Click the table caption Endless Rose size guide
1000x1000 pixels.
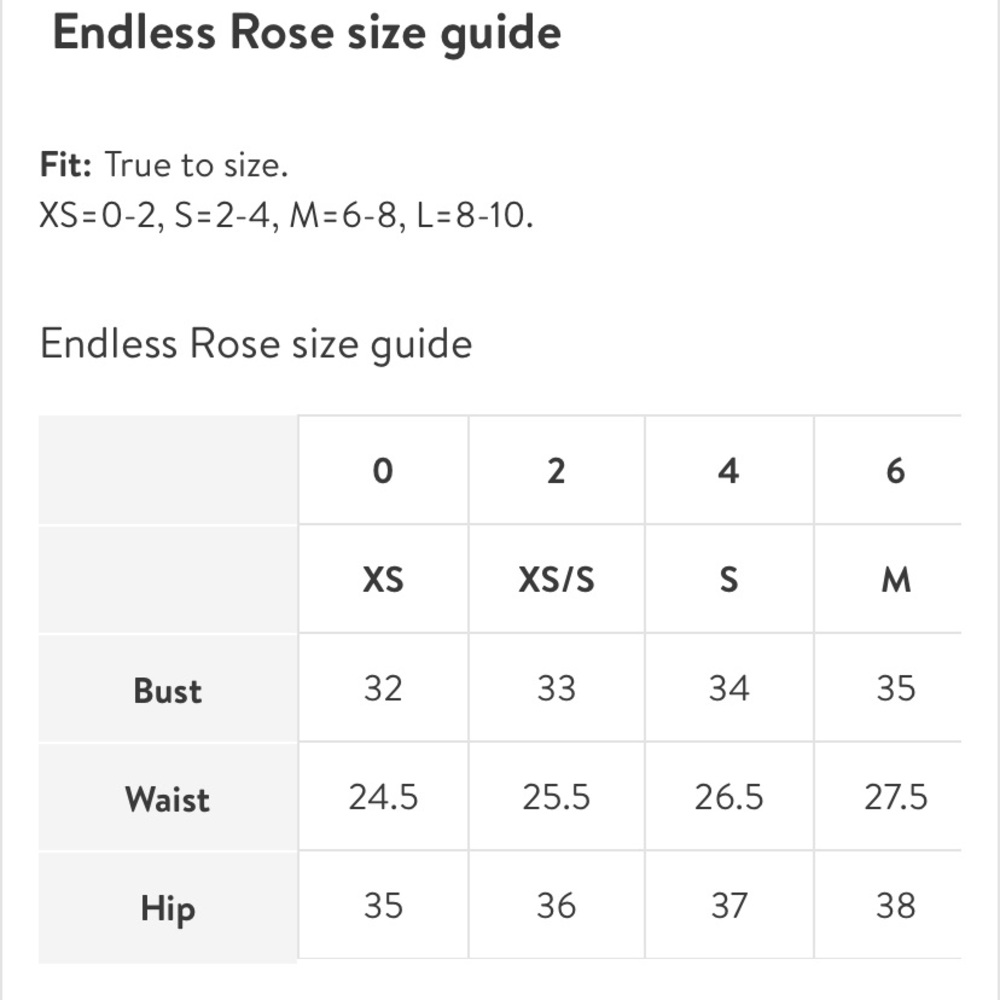256,344
